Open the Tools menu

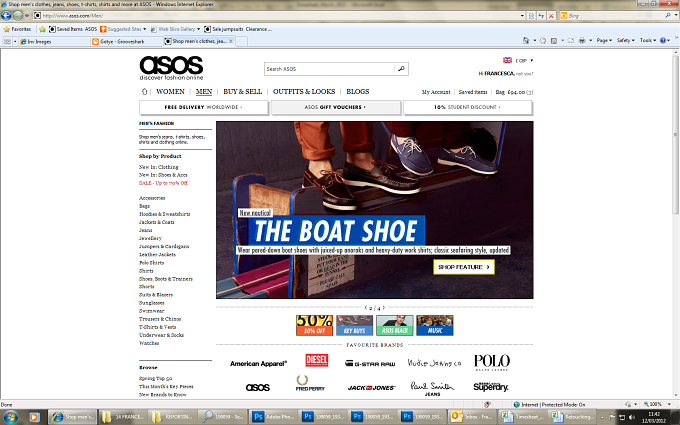click(x=648, y=40)
